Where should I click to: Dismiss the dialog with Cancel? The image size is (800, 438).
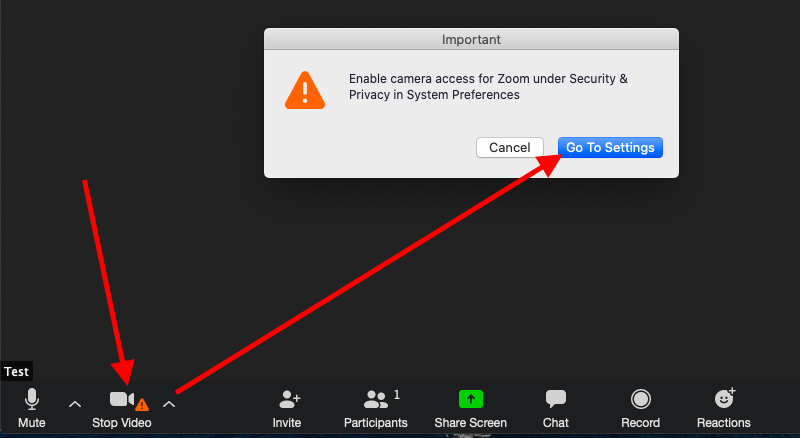(510, 147)
